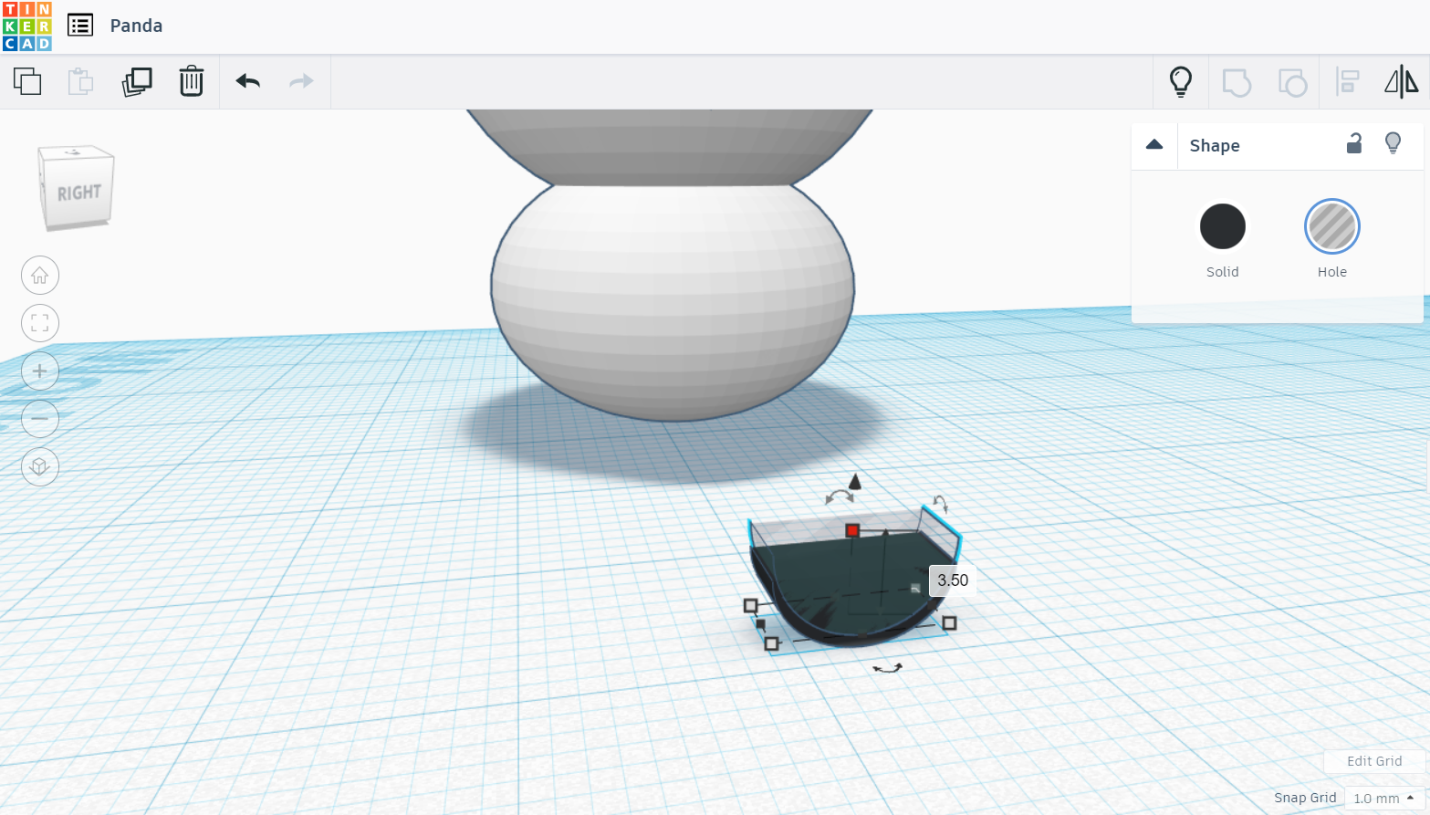This screenshot has width=1430, height=815.
Task: Switch to orthographic view cube icon
Action: coord(40,467)
